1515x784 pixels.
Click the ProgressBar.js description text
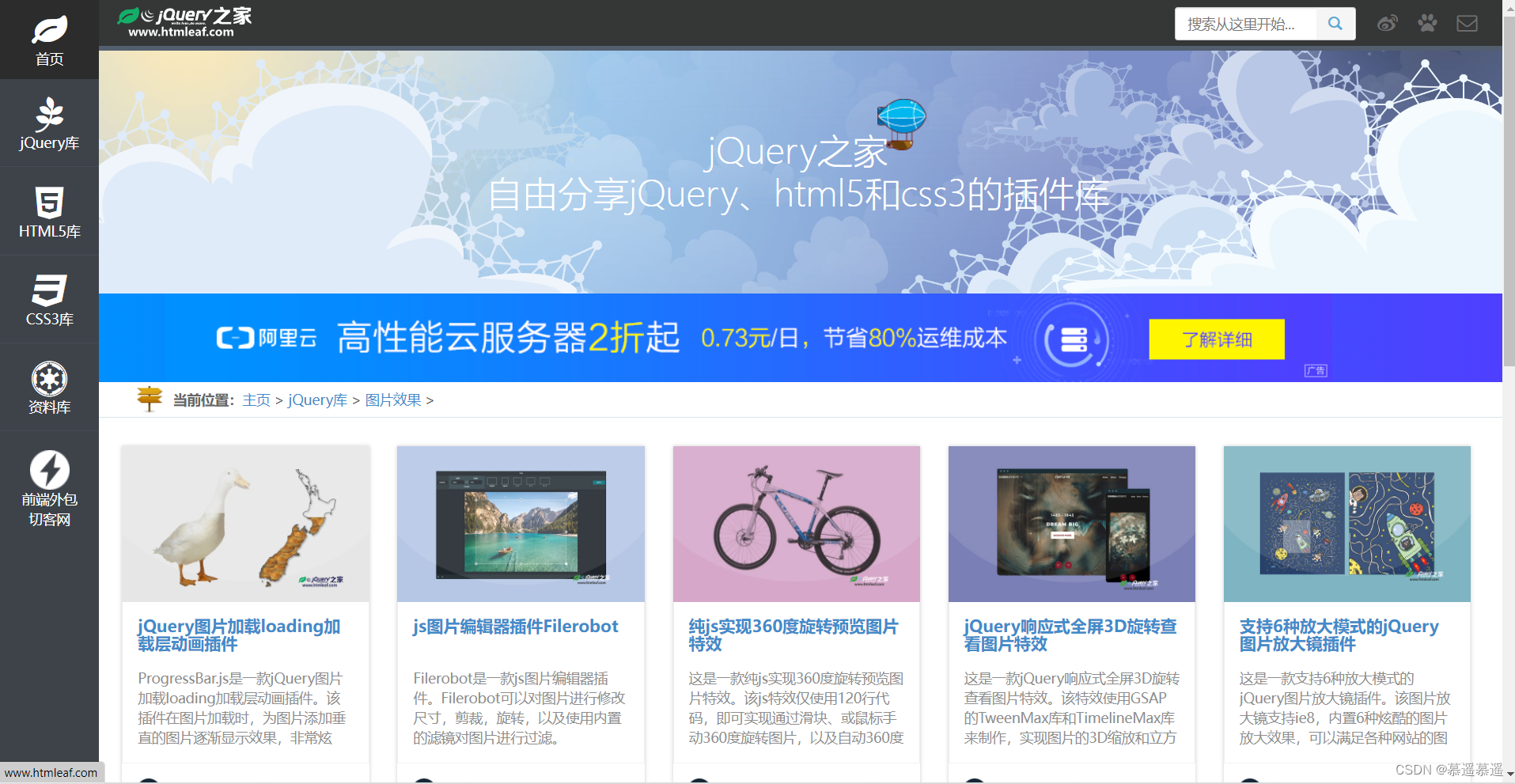242,708
